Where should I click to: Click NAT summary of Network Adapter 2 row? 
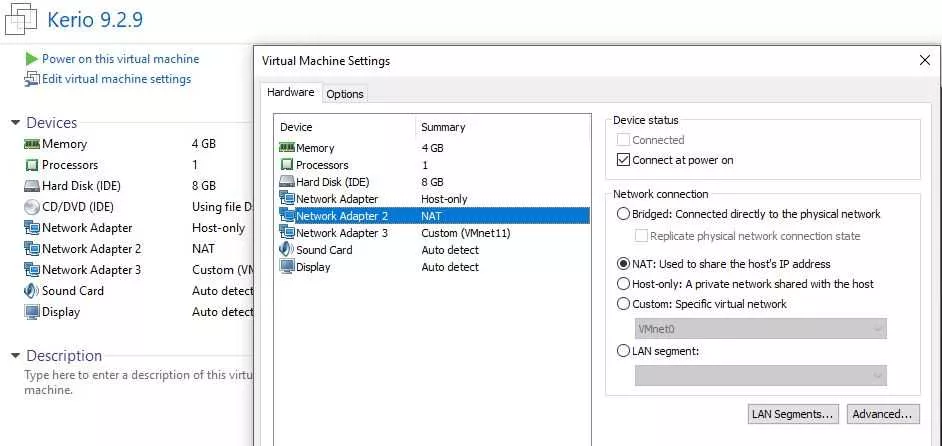pos(431,216)
